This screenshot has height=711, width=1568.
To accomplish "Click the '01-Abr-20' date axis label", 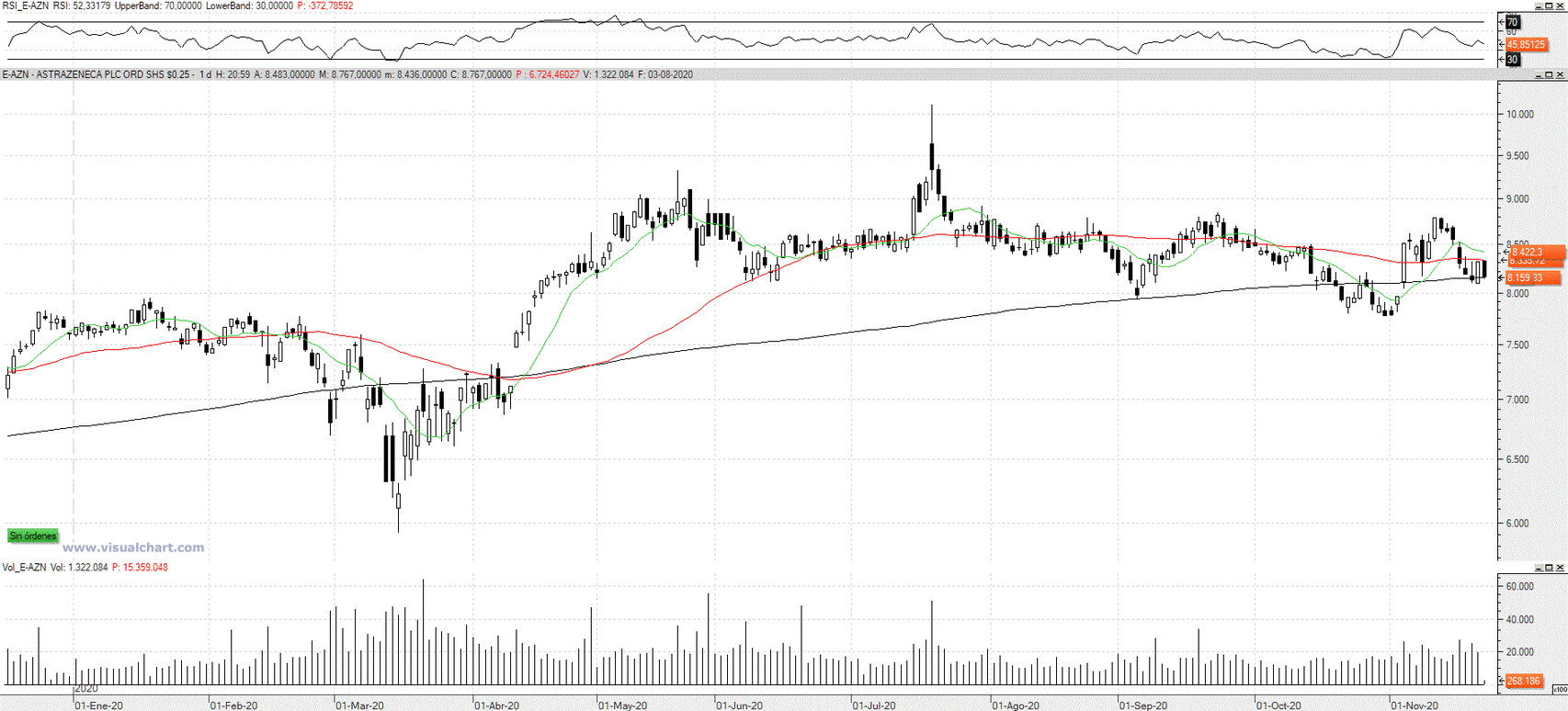I will [x=497, y=705].
